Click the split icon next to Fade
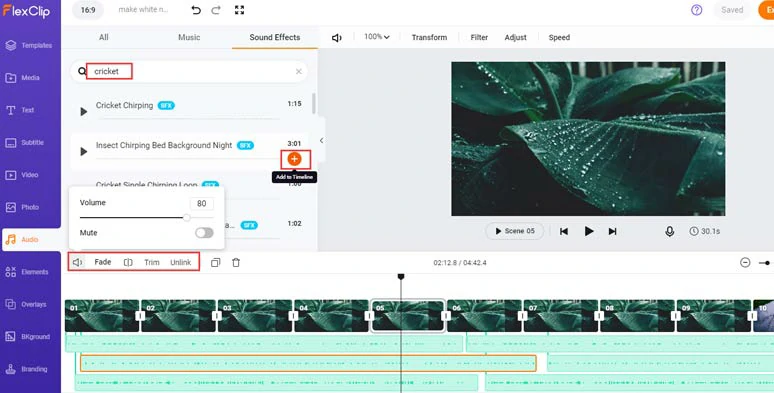Image resolution: width=774 pixels, height=393 pixels. [x=128, y=262]
